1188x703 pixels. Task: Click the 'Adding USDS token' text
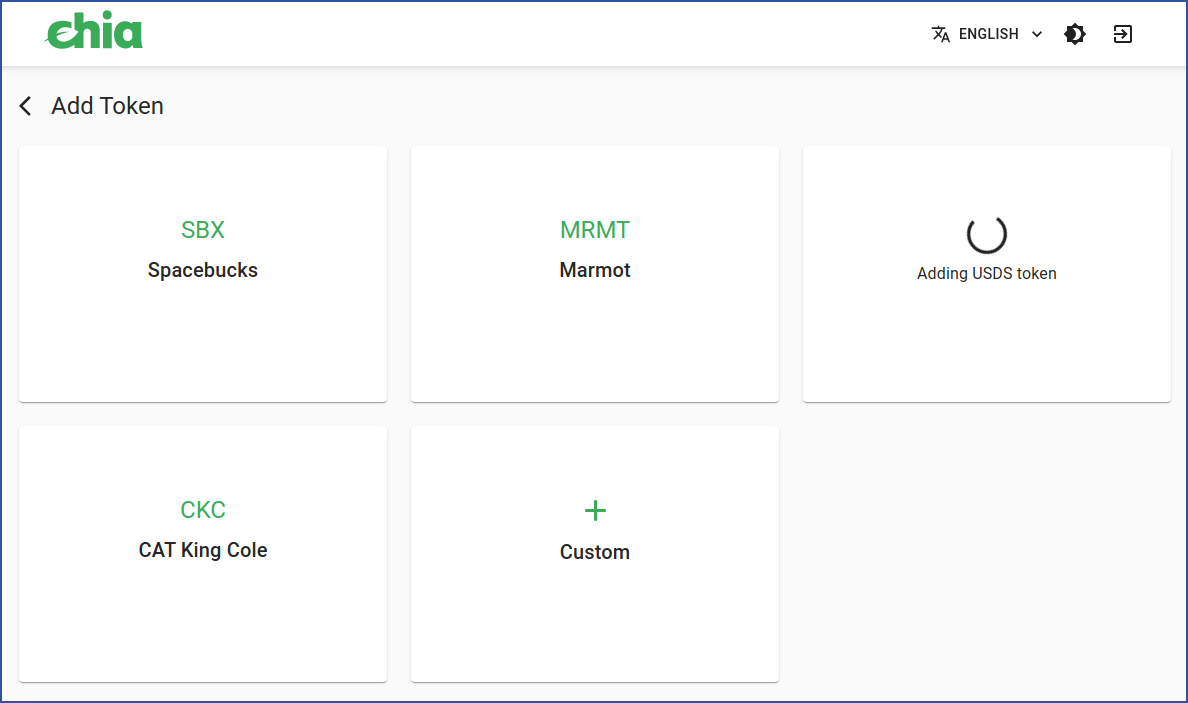click(986, 273)
